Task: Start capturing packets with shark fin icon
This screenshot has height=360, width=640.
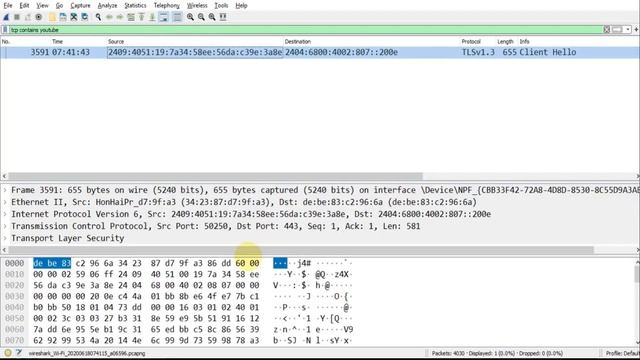Action: coord(6,17)
